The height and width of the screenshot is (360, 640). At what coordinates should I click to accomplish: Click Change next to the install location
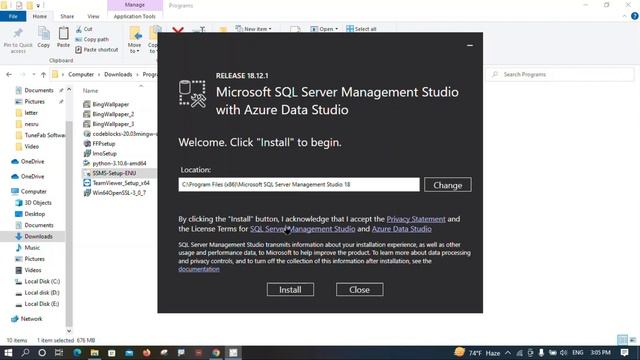pyautogui.click(x=448, y=185)
